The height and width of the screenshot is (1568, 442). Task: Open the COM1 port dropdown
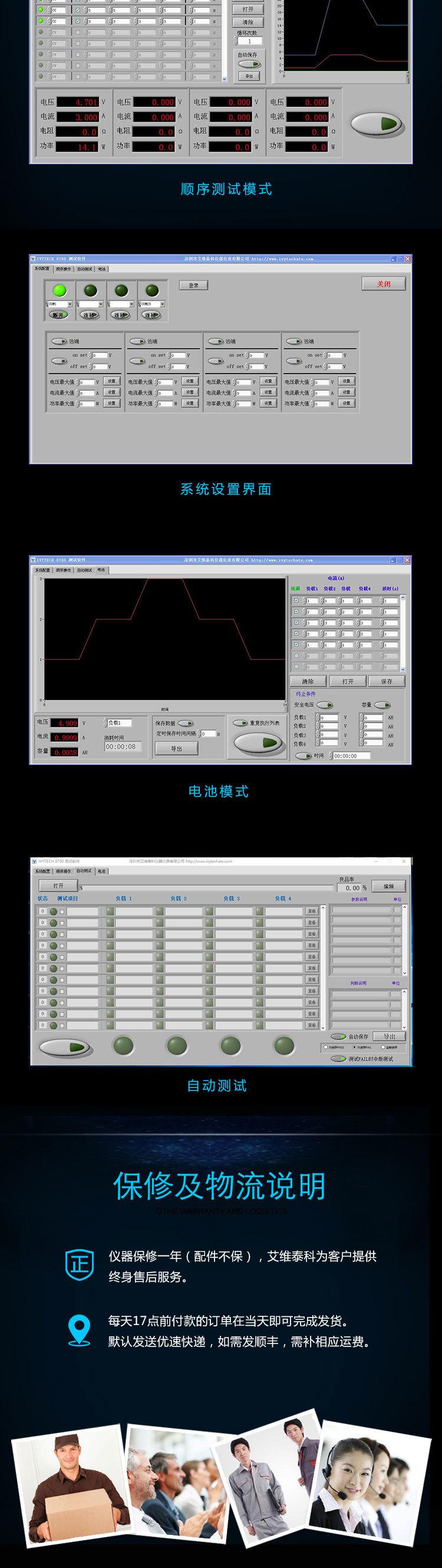(x=70, y=304)
